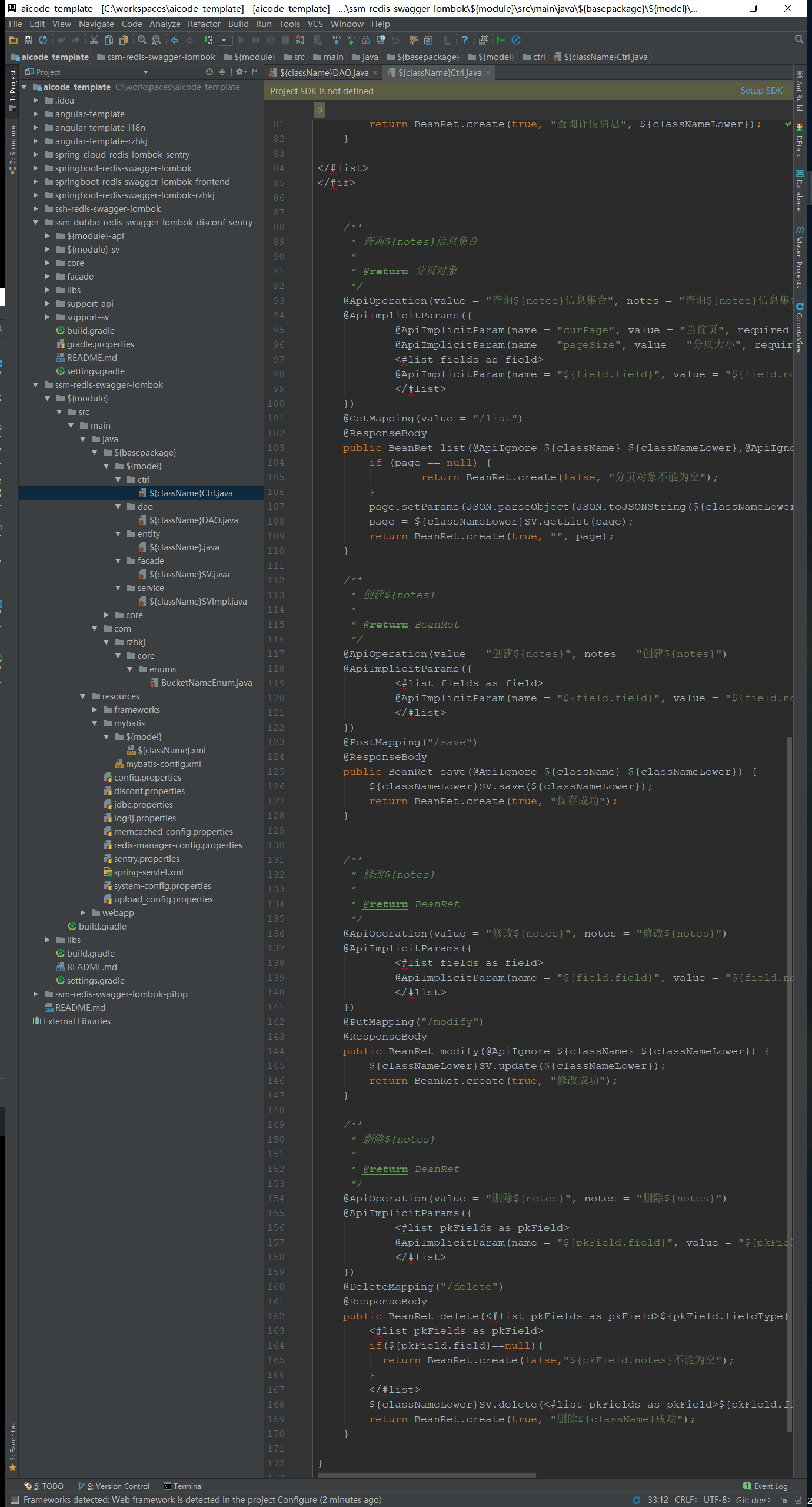
Task: Collapse the ssm-redis-swagger-lombok folder
Action: (x=35, y=384)
